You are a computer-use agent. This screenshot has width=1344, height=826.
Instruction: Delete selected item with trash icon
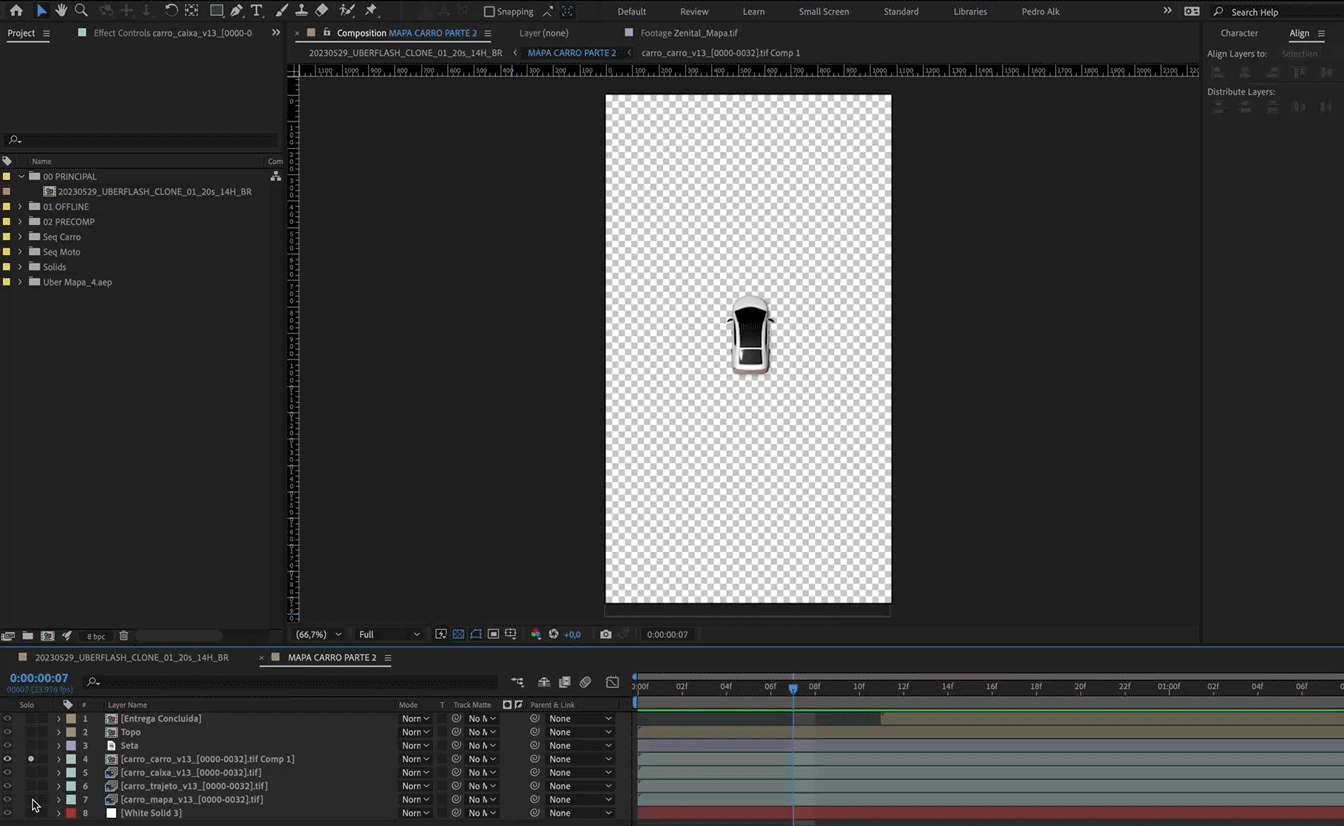click(124, 636)
